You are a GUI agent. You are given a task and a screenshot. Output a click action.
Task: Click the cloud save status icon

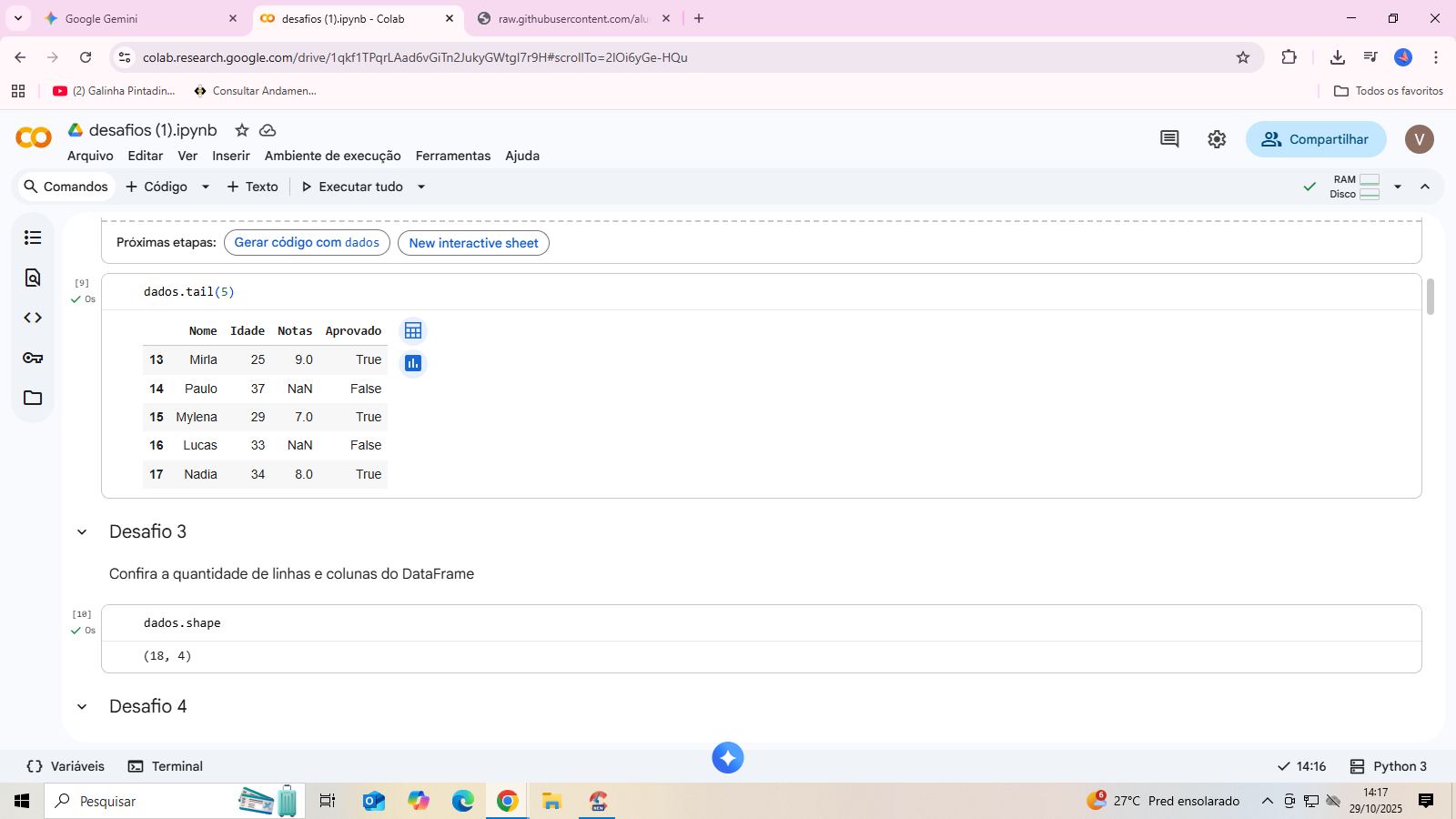268,130
